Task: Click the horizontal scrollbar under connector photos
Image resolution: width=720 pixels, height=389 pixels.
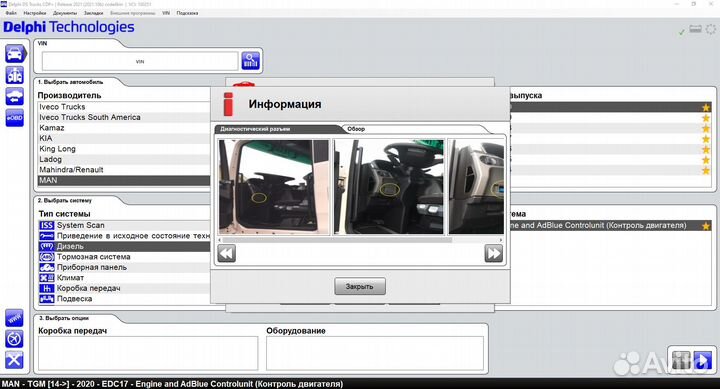Action: (x=338, y=240)
